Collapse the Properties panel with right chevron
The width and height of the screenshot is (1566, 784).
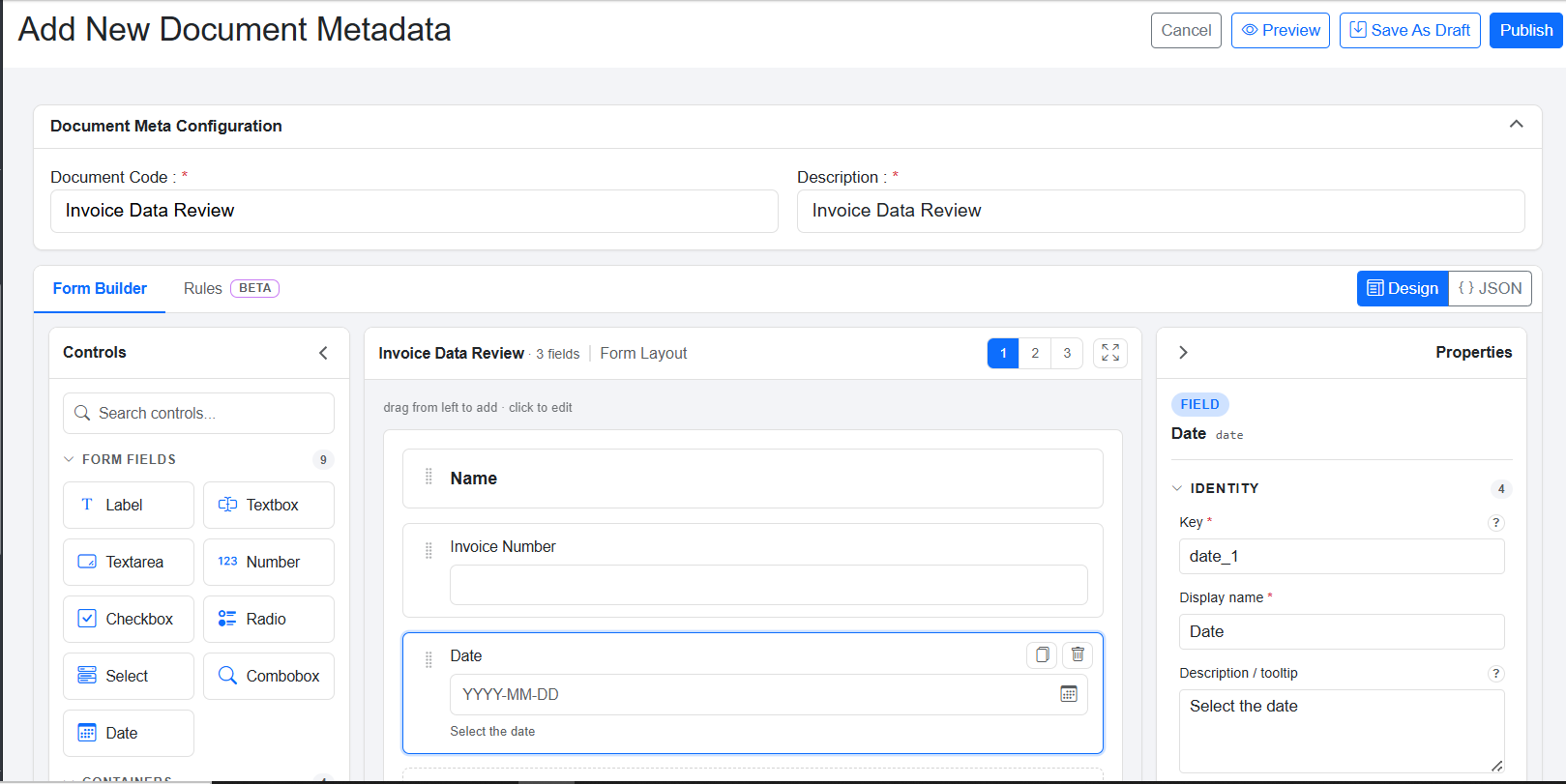pos(1183,353)
